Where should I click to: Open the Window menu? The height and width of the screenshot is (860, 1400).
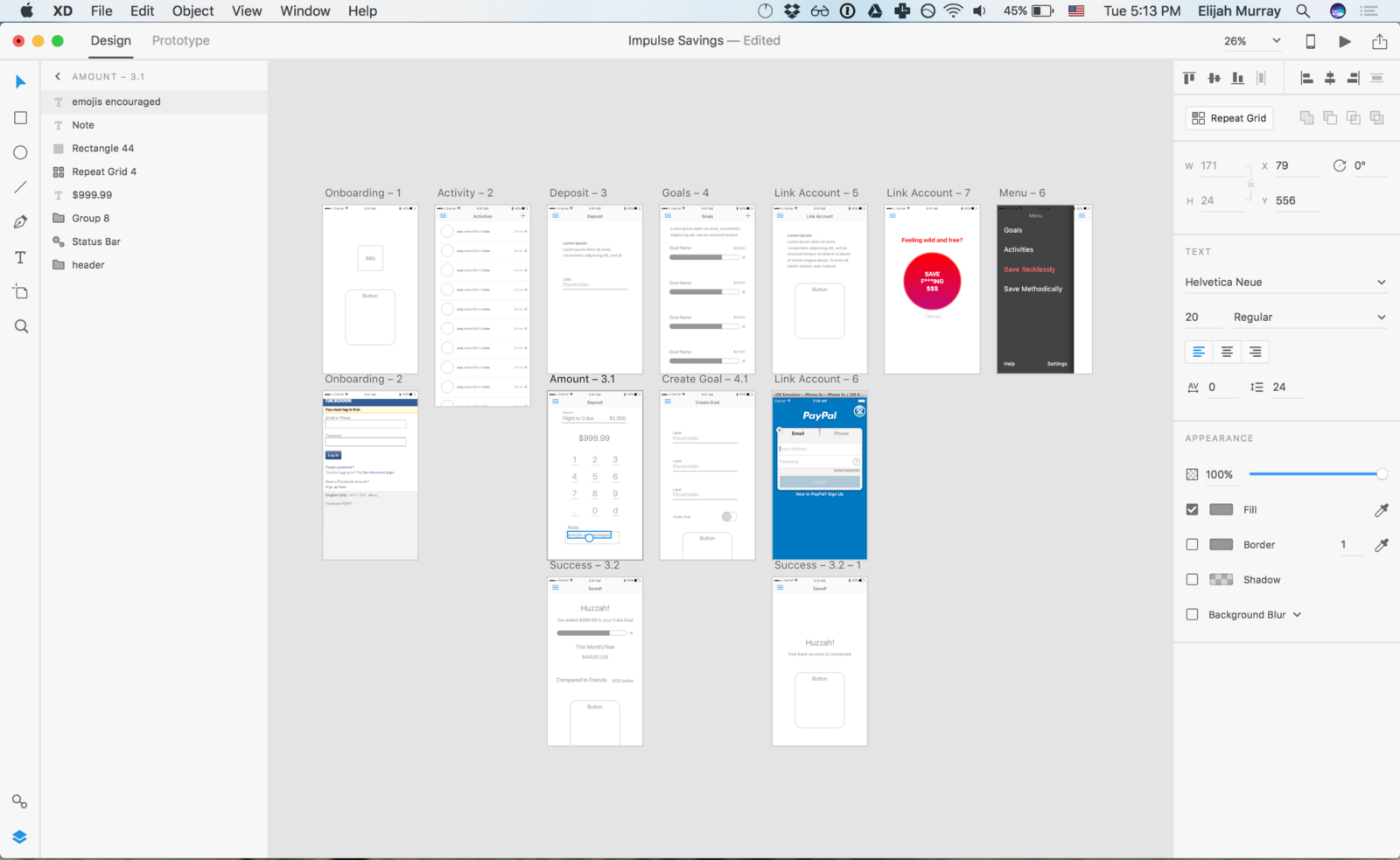click(305, 11)
